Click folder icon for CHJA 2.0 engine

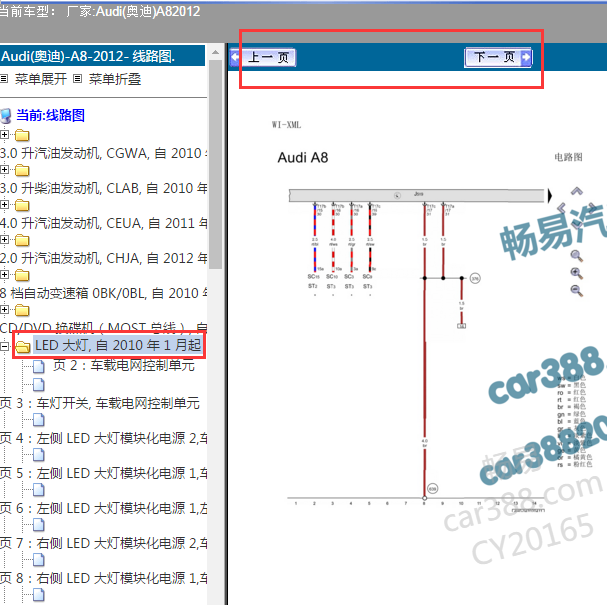22,240
